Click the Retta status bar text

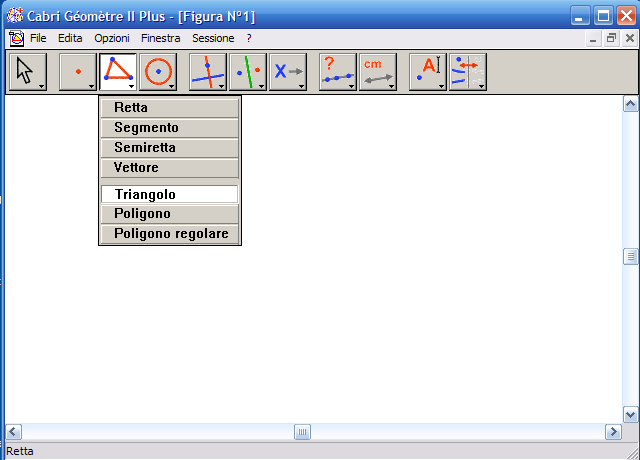pyautogui.click(x=20, y=451)
